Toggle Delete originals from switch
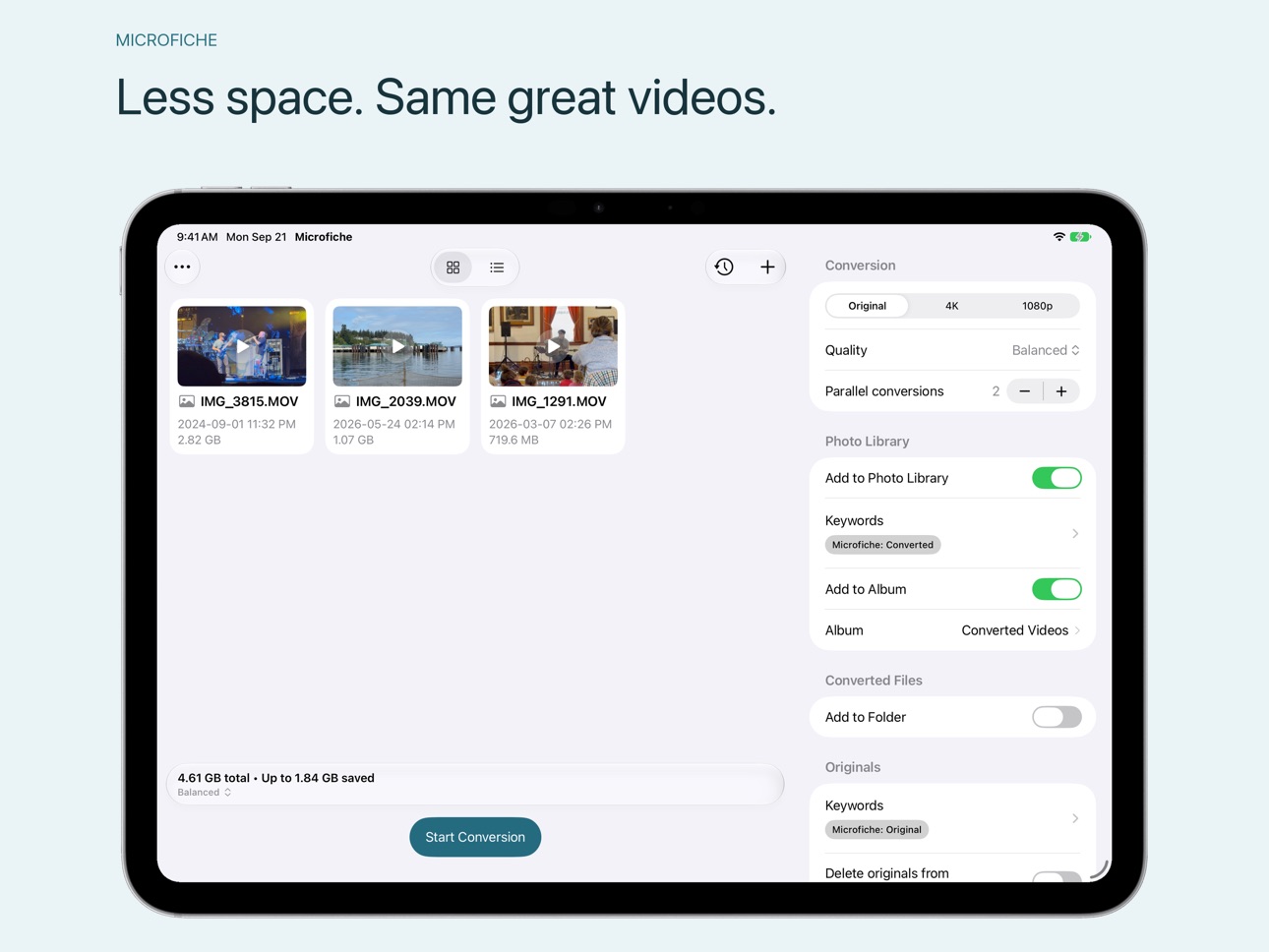This screenshot has height=952, width=1269. point(1057,876)
